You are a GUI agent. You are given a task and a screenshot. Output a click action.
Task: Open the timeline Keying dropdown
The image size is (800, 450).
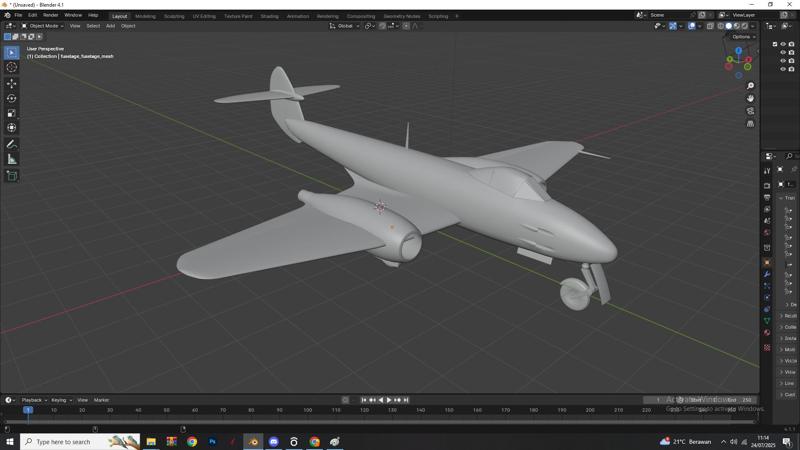coord(61,400)
